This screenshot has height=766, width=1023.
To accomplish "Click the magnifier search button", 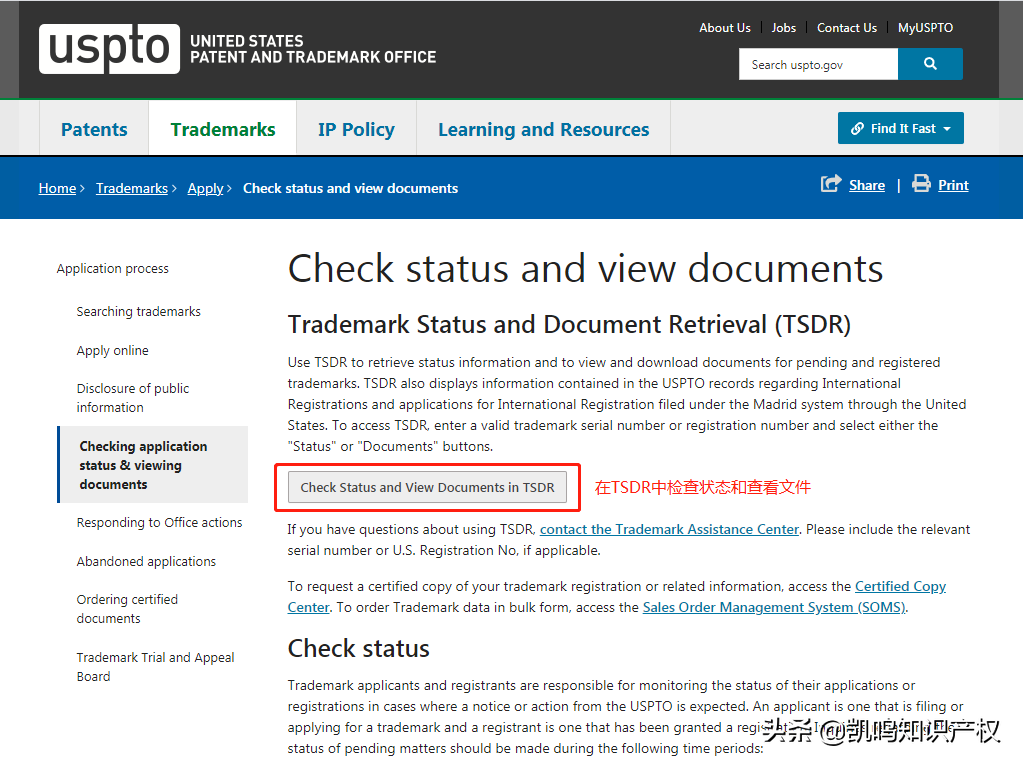I will click(x=930, y=64).
